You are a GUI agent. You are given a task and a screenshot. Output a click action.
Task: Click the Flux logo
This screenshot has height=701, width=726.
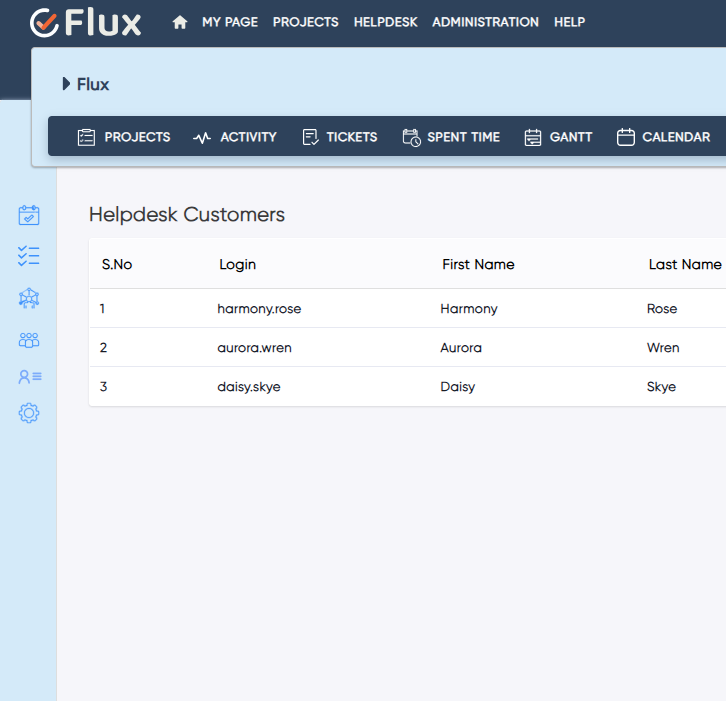(x=86, y=22)
